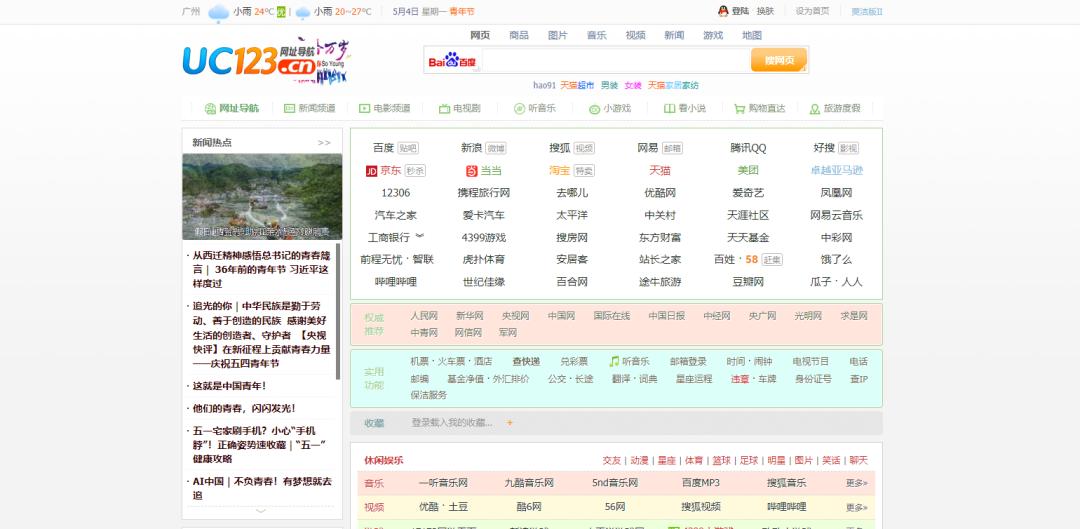
Task: Click the 小游戏 gamepad icon
Action: pos(594,109)
